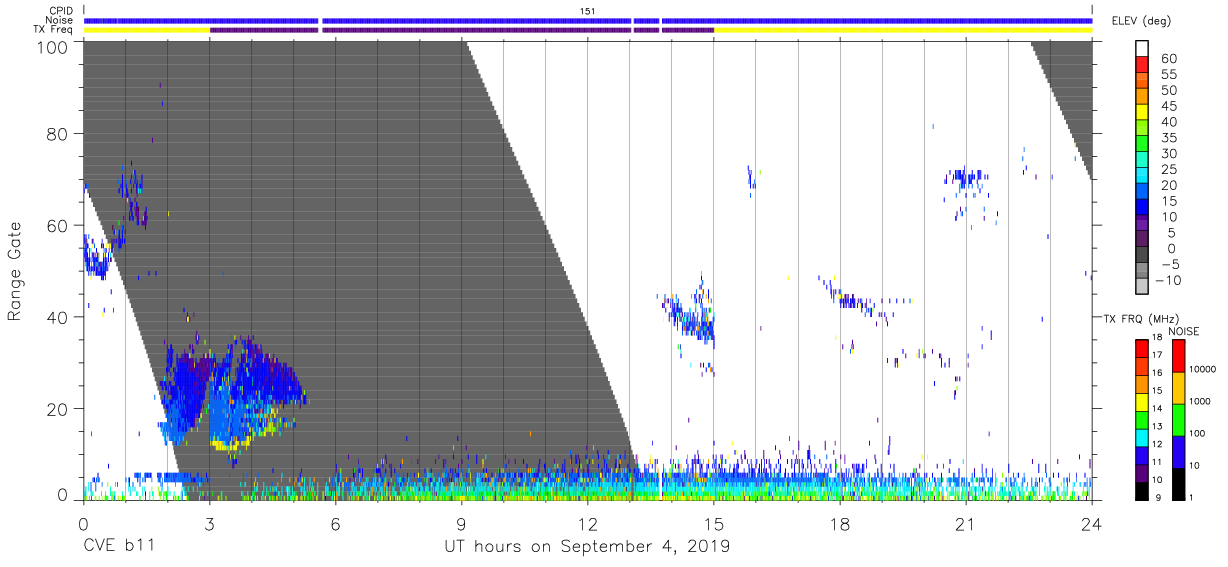The image size is (1228, 567).
Task: Click the cyan 25-degree elevation swatch
Action: tap(1143, 174)
